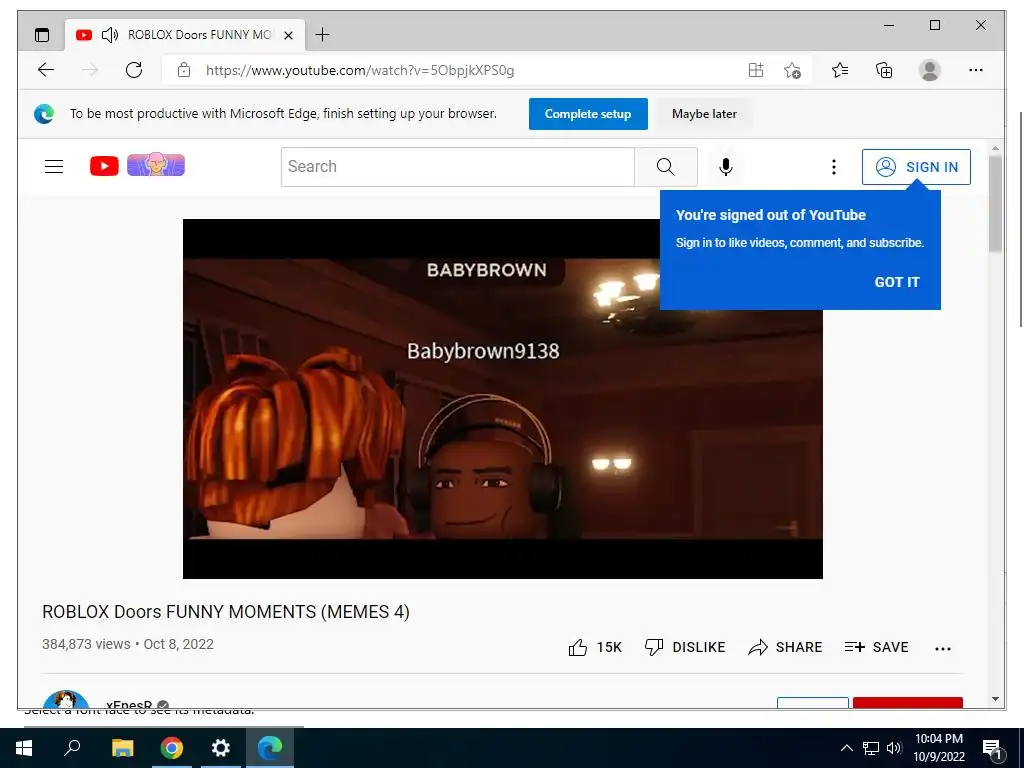The image size is (1024, 768).
Task: Open File Explorer from taskbar
Action: 122,748
